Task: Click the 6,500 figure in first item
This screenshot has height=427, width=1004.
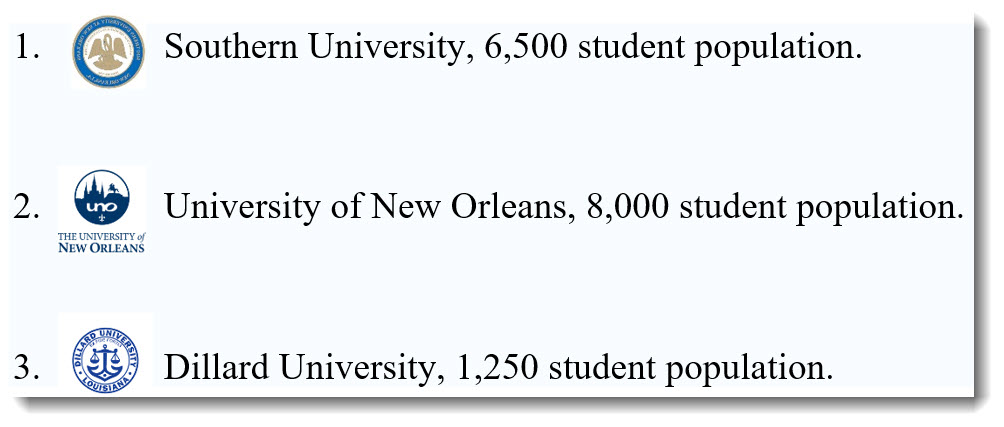Action: click(x=526, y=49)
